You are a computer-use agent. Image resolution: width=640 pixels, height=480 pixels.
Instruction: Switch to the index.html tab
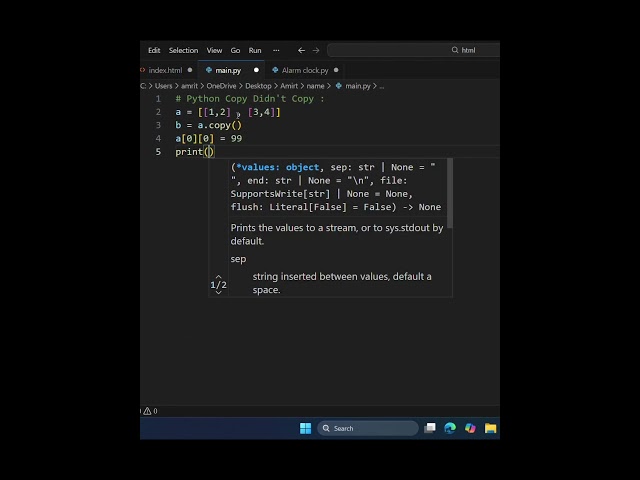(165, 70)
